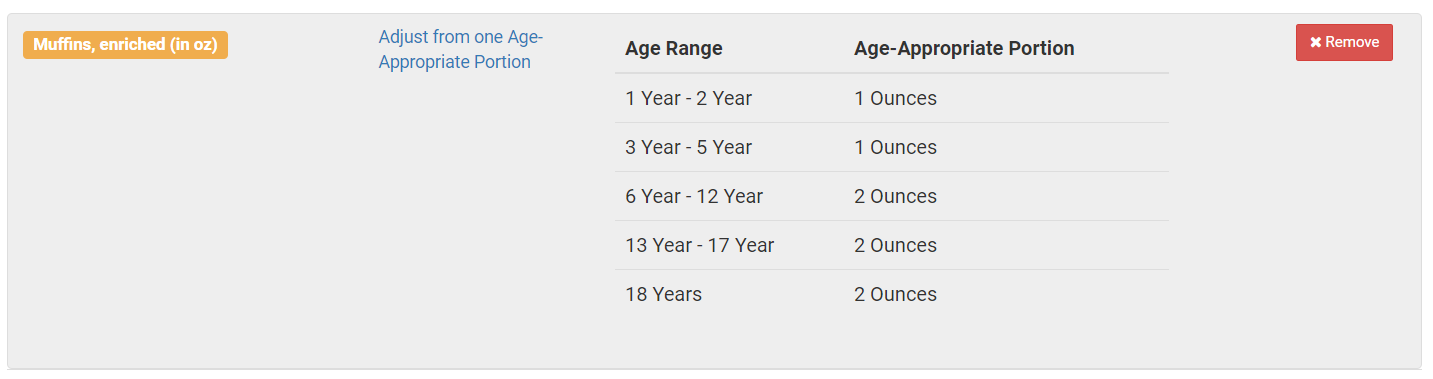The image size is (1433, 379).
Task: Select the 3 Year - 5 Year row
Action: [x=892, y=147]
